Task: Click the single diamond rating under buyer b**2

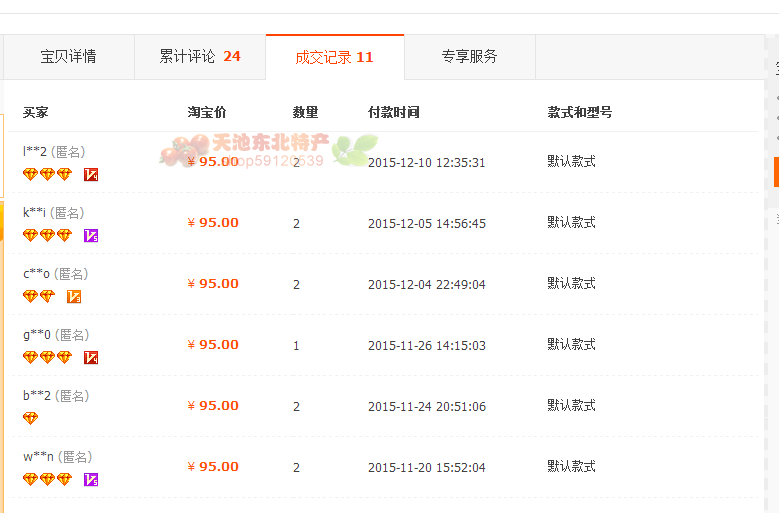Action: point(30,419)
